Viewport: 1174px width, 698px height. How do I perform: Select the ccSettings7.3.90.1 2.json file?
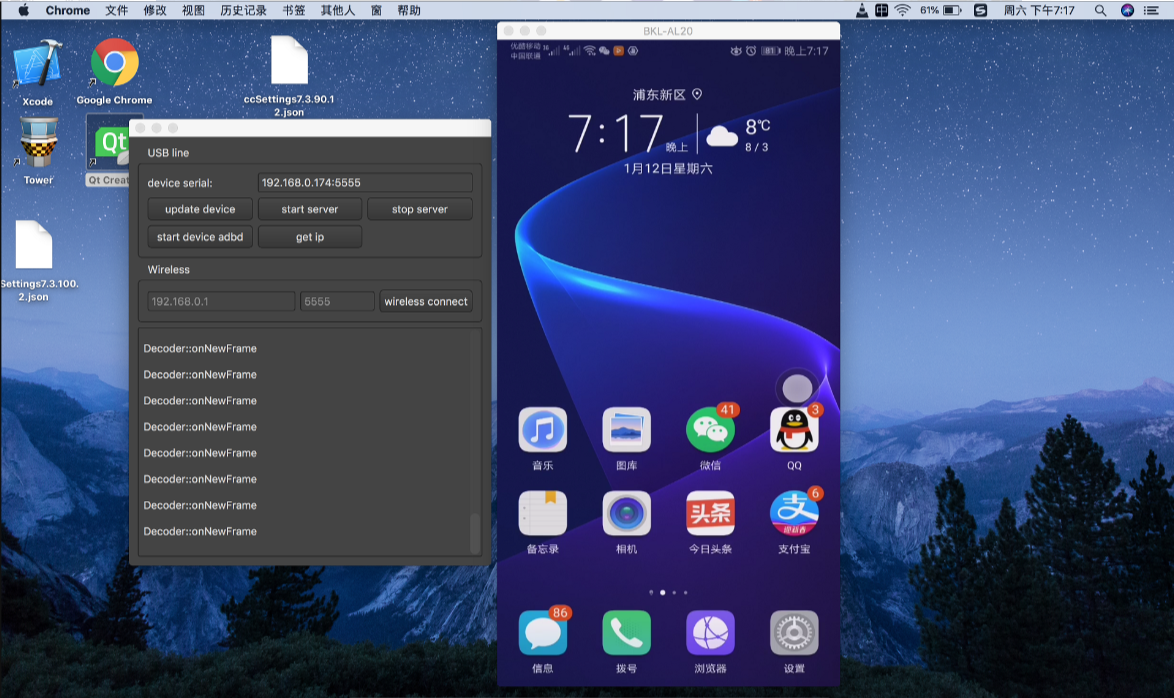tap(289, 60)
